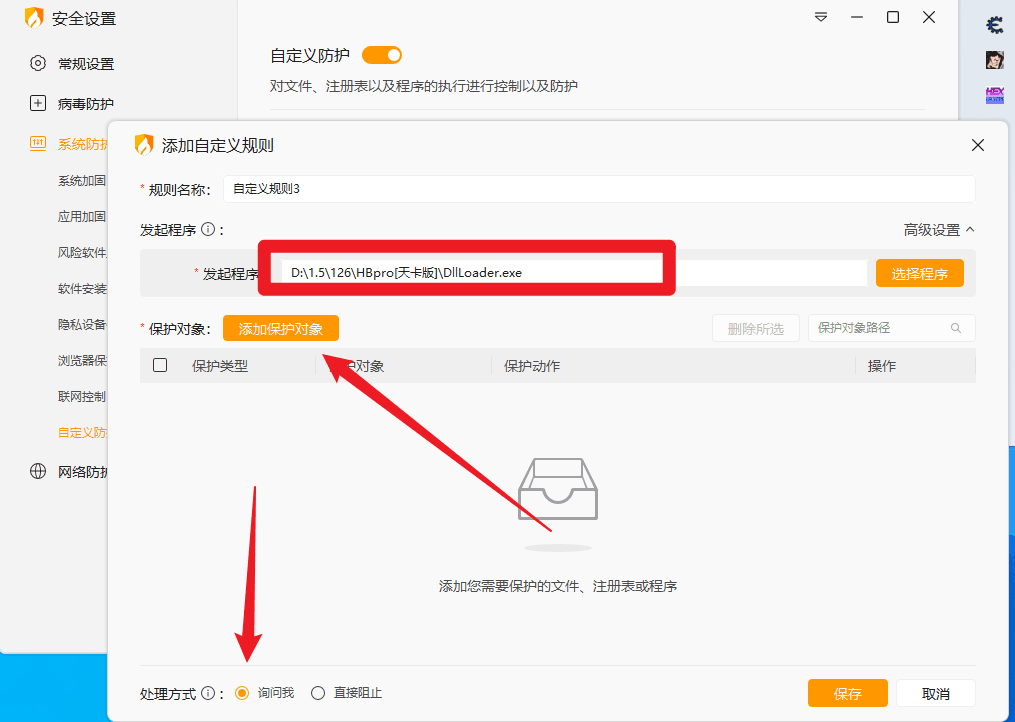Toggle the 自定义防护 switch off
Screen dimensions: 1015x722
(x=382, y=55)
